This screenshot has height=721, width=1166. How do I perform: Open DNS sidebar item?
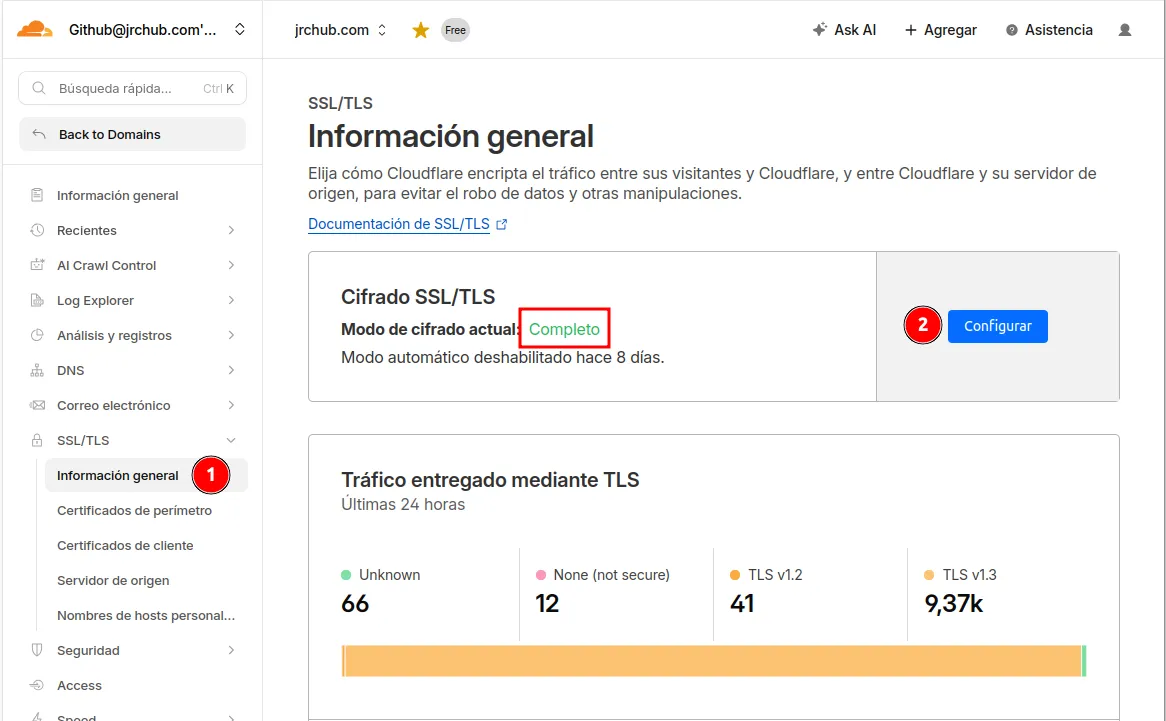pyautogui.click(x=71, y=370)
